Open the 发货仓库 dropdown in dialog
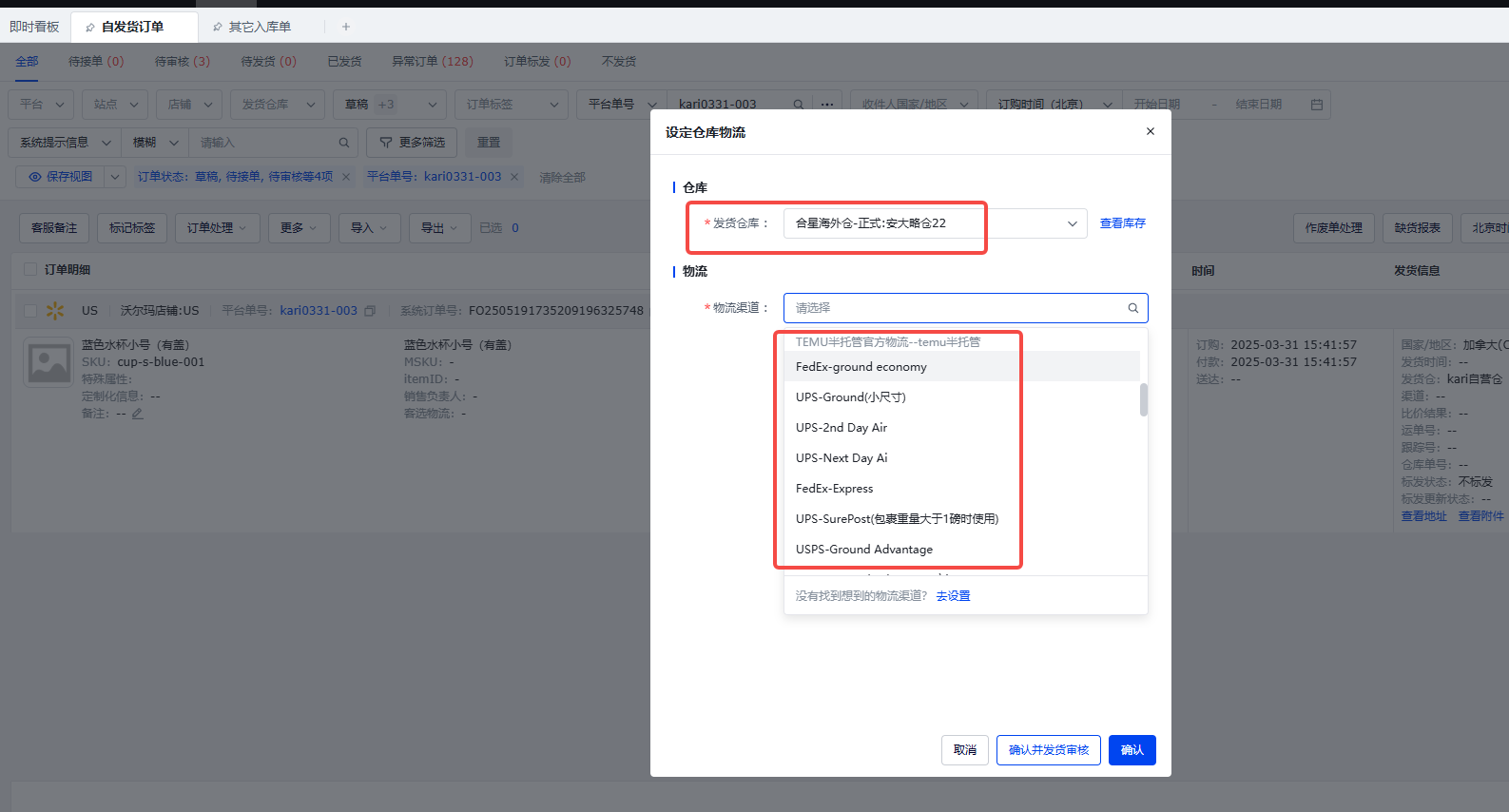 [936, 223]
